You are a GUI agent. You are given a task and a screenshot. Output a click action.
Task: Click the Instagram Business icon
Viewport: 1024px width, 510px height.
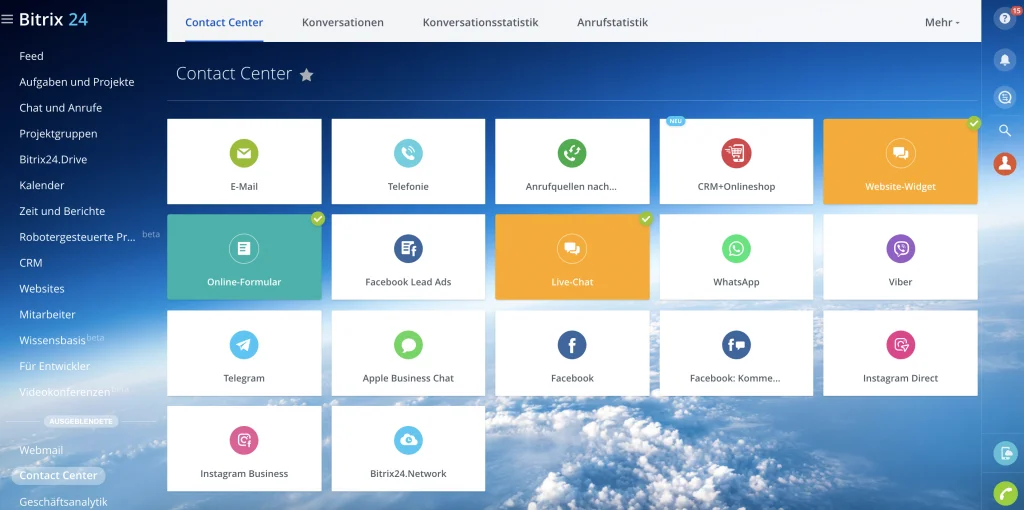[x=244, y=441]
